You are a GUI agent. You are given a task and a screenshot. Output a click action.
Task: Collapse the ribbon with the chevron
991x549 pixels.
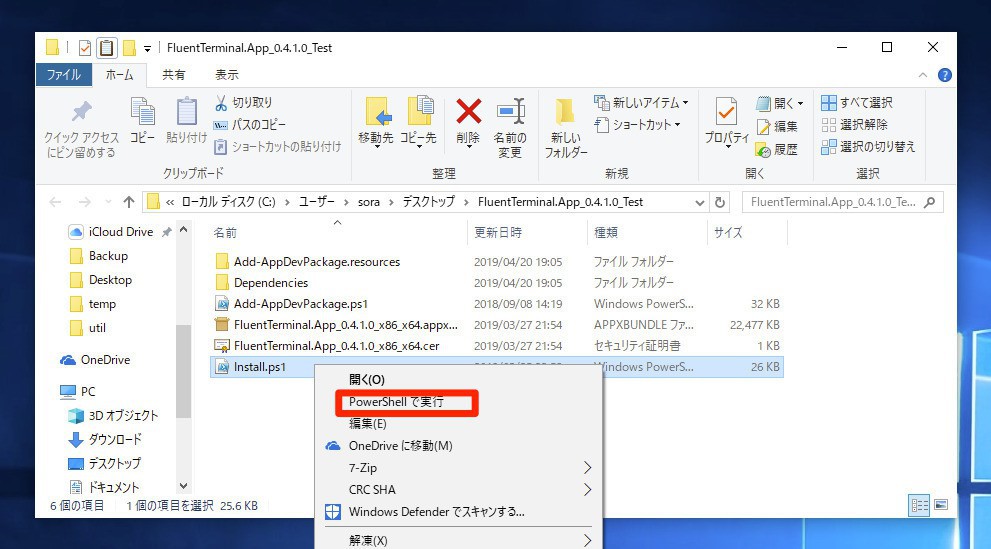point(923,75)
